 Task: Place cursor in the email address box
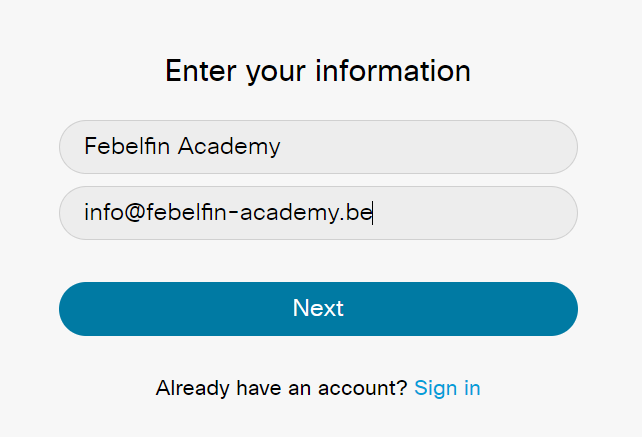(319, 213)
